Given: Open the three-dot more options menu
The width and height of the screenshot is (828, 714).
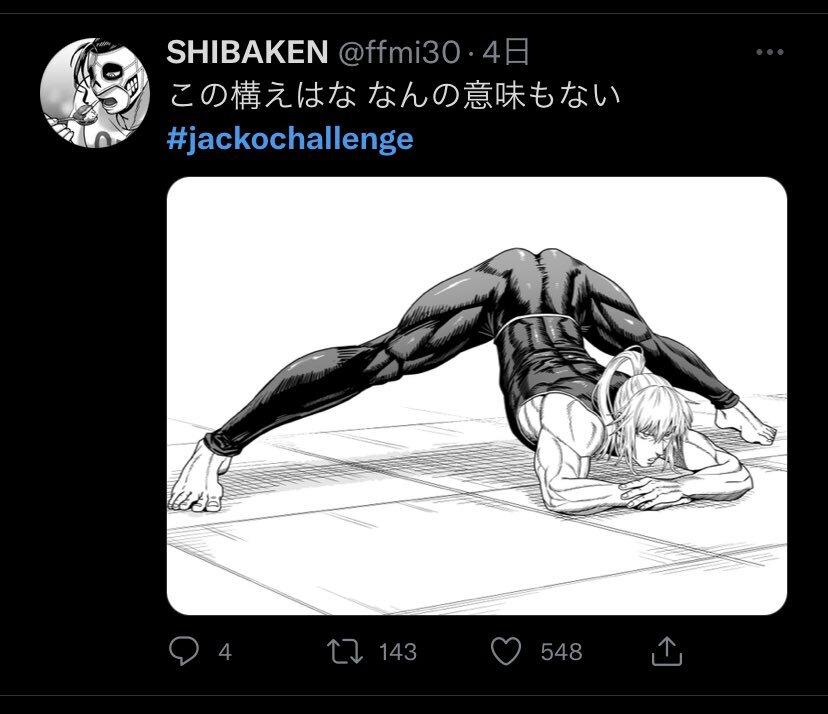Looking at the screenshot, I should (x=769, y=53).
